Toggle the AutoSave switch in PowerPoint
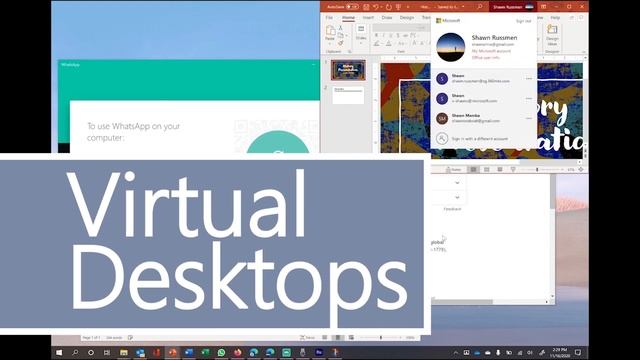This screenshot has width=640, height=360. point(352,7)
